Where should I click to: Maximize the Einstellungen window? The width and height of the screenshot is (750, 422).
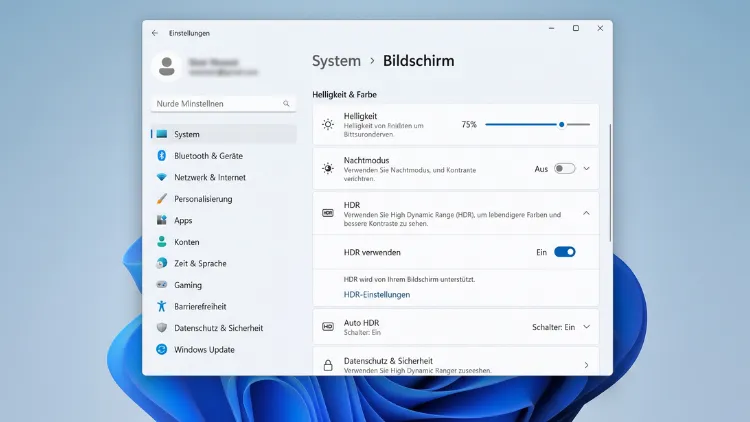pos(576,28)
